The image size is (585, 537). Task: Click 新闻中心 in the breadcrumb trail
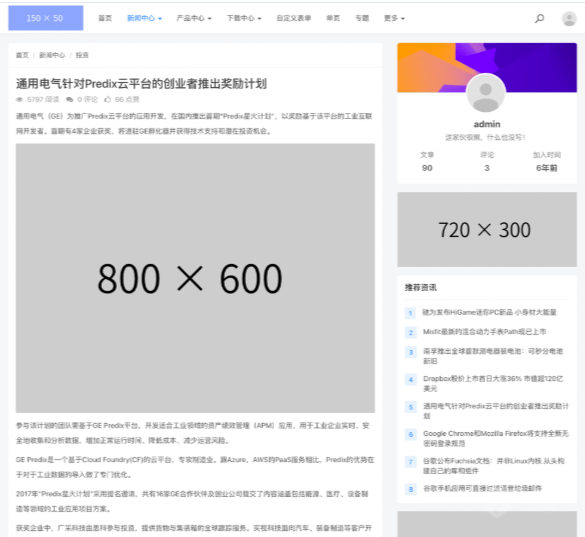52,55
